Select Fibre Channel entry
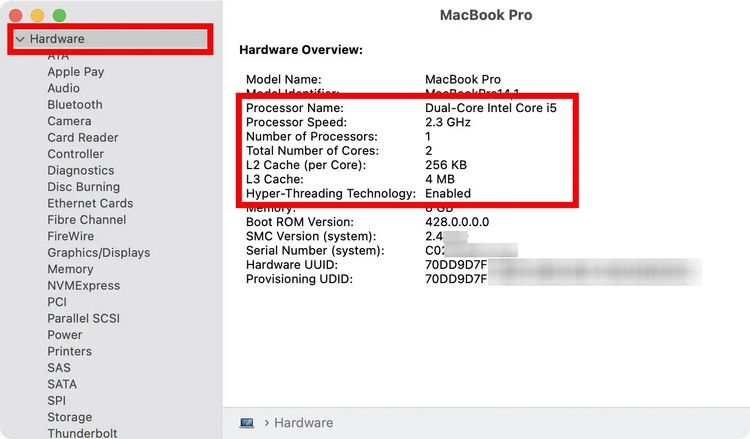This screenshot has width=750, height=439. tap(87, 220)
